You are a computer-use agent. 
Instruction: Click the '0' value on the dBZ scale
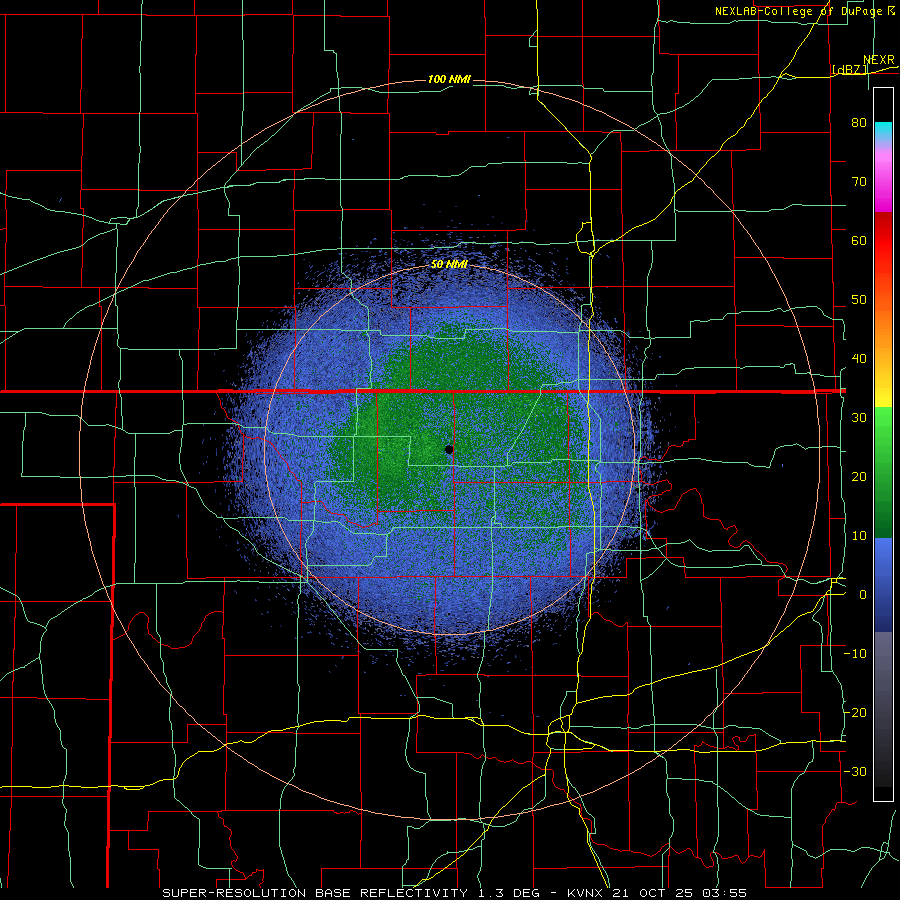(x=863, y=595)
